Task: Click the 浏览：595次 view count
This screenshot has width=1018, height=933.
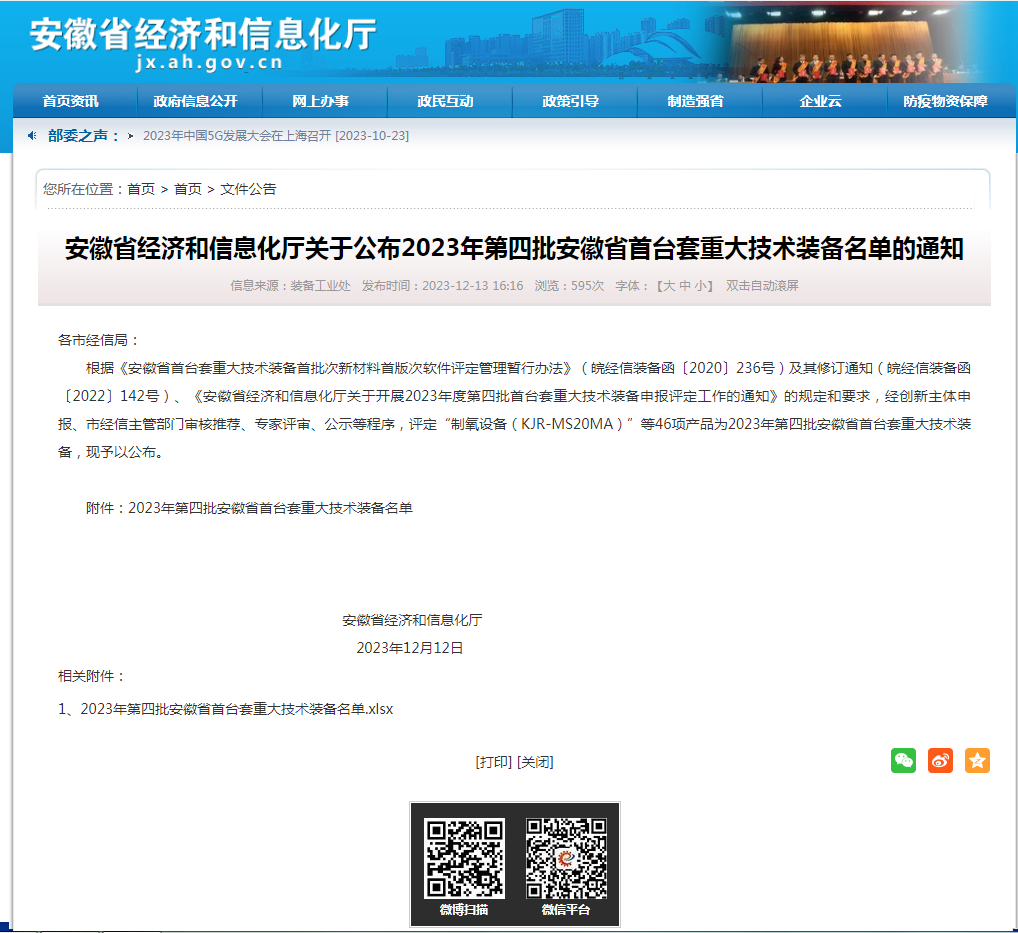Action: tap(569, 286)
